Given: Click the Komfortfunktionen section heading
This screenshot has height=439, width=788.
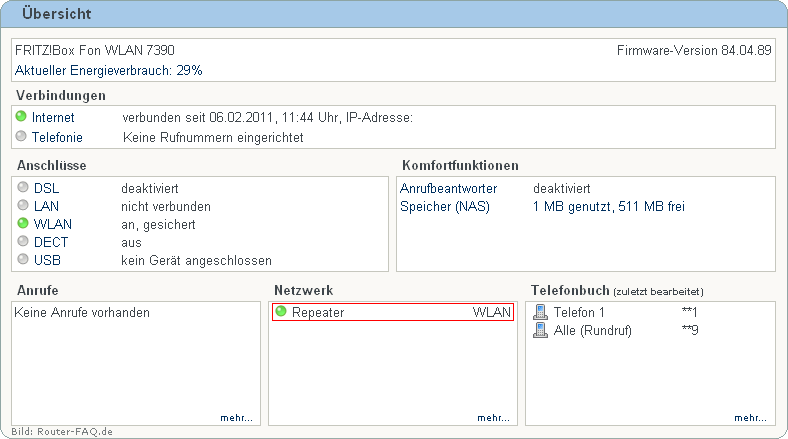Looking at the screenshot, I should click(x=460, y=165).
